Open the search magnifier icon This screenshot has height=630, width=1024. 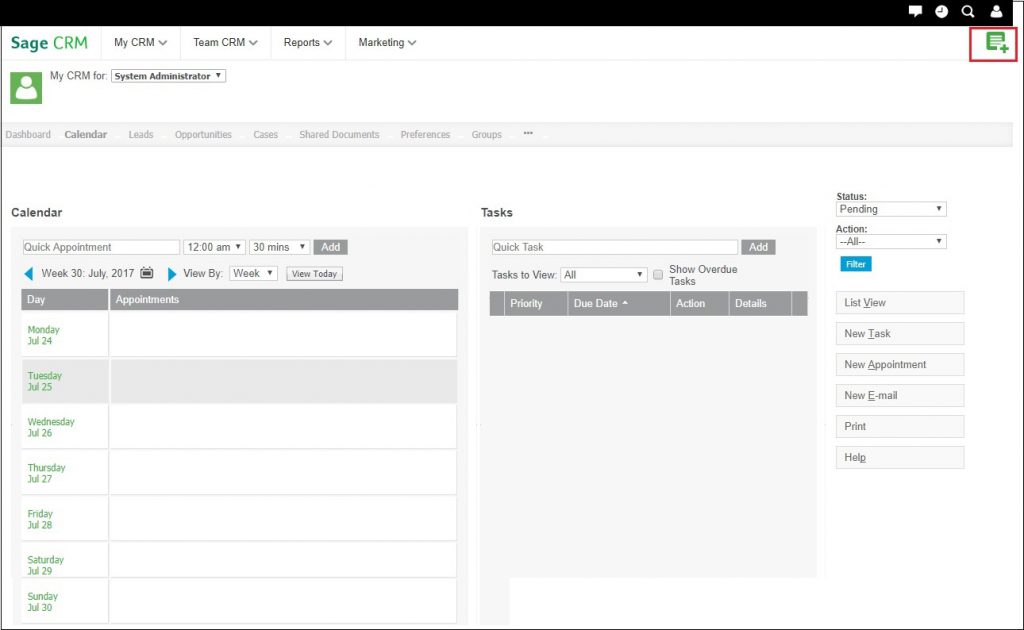pos(968,11)
